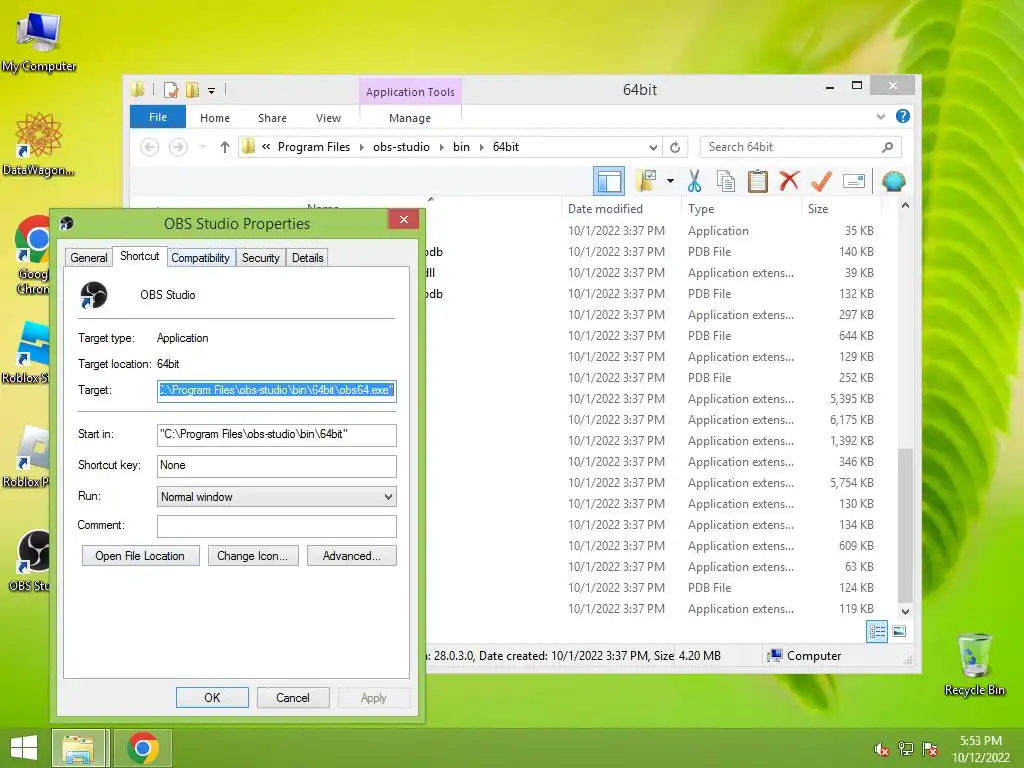Open the Customize Quick Access Toolbar dropdown
The image size is (1024, 768).
tap(212, 91)
